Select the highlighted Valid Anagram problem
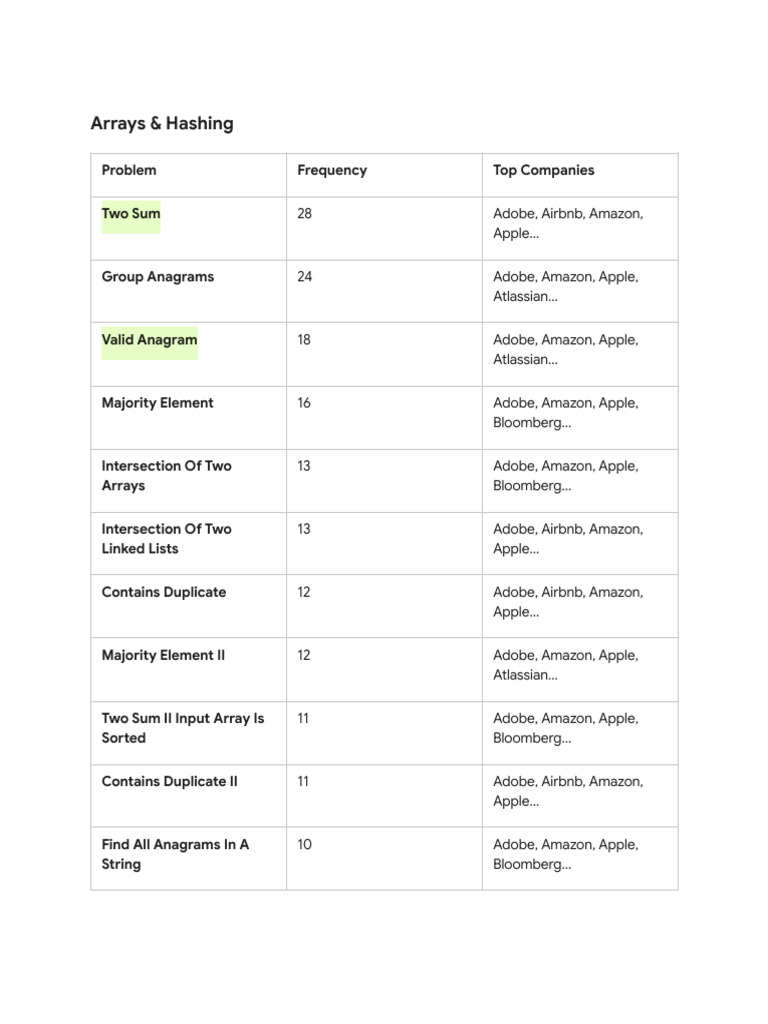This screenshot has width=768, height=1024. click(x=149, y=340)
